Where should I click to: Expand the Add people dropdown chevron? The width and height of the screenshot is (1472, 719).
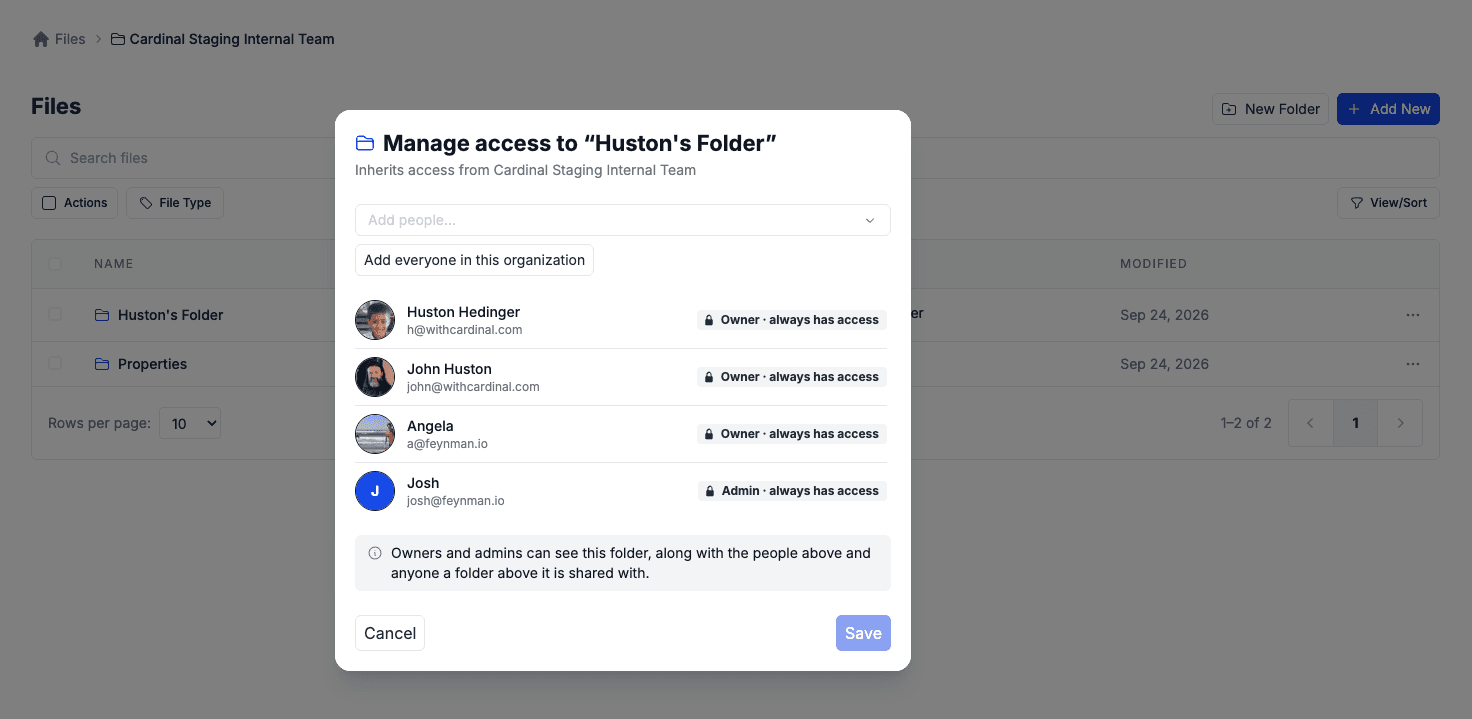pos(870,220)
